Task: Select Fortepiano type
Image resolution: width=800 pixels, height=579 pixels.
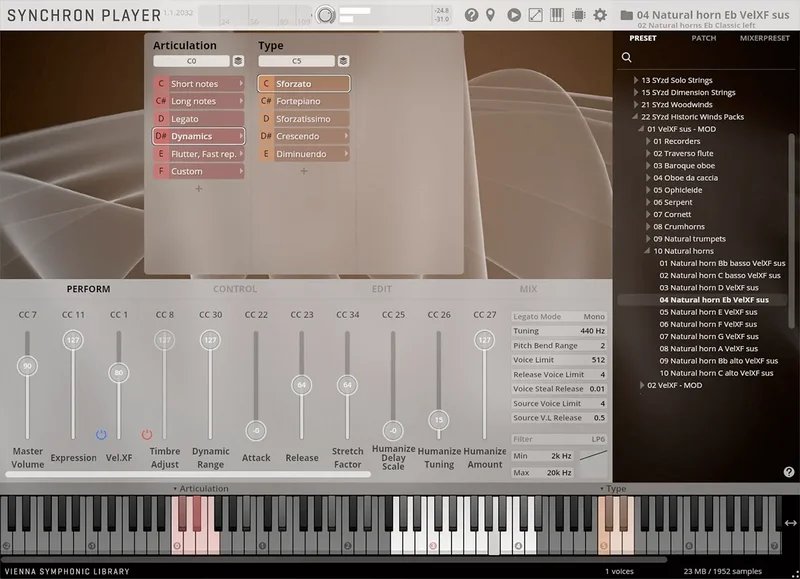Action: (304, 101)
